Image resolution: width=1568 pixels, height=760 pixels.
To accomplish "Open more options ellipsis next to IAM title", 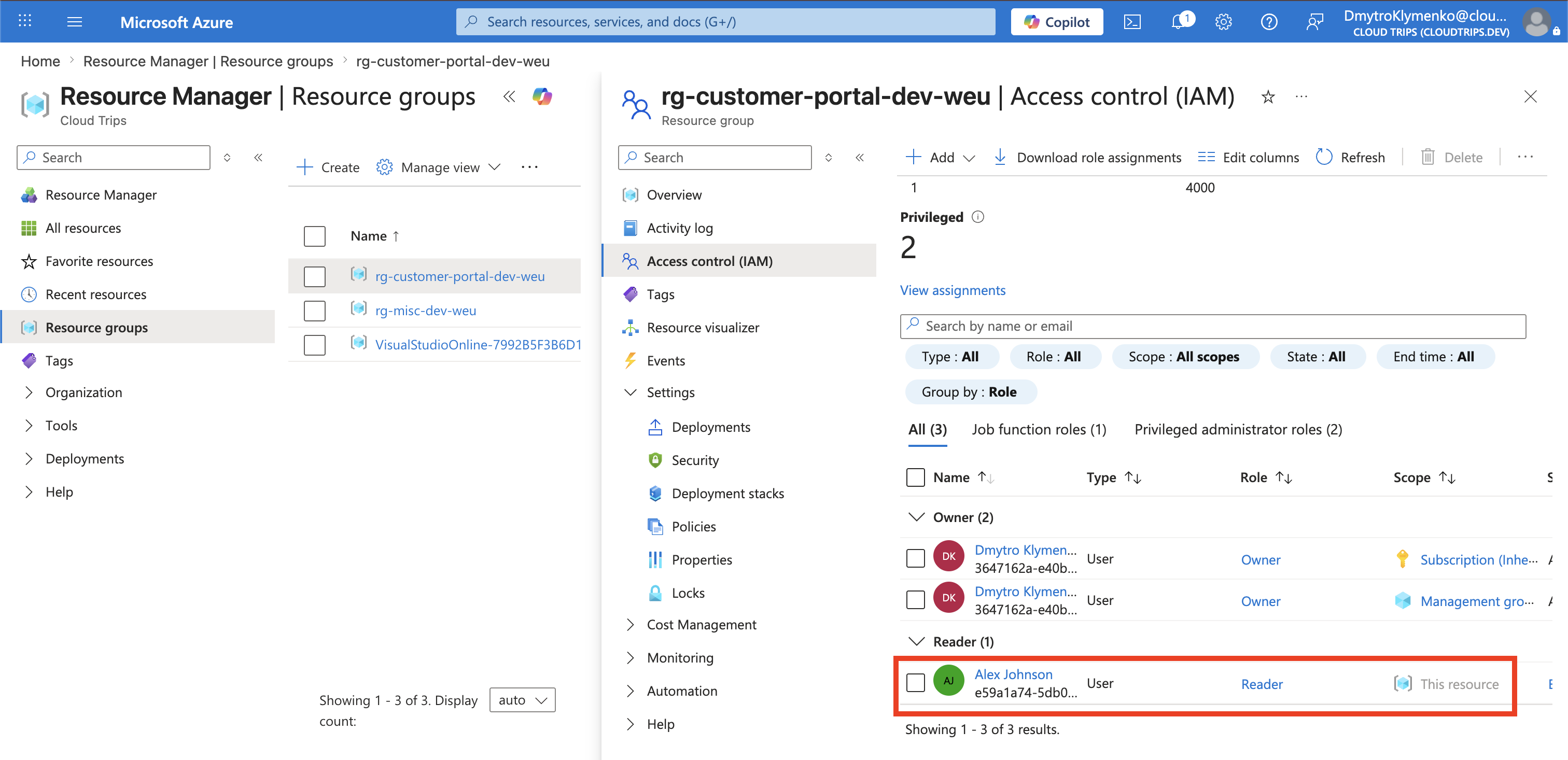I will (1301, 96).
